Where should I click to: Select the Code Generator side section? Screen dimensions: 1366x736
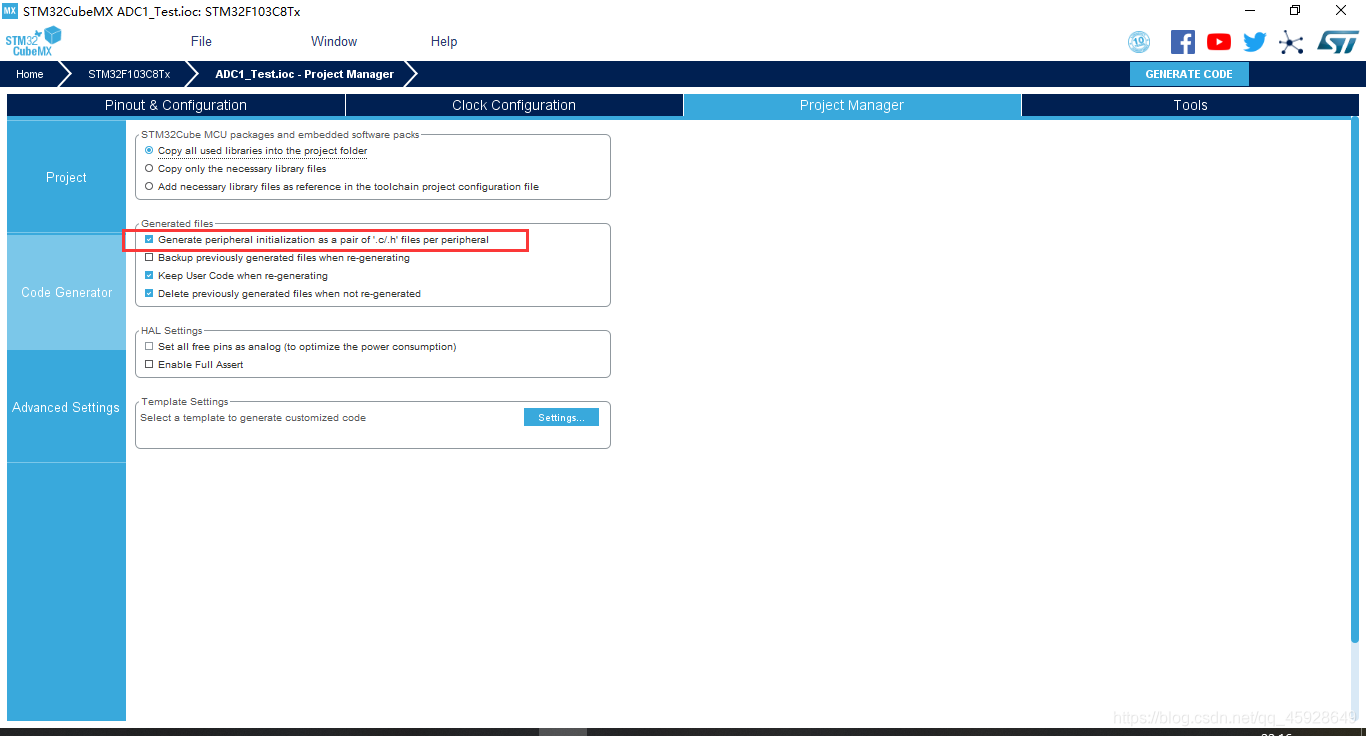tap(66, 292)
